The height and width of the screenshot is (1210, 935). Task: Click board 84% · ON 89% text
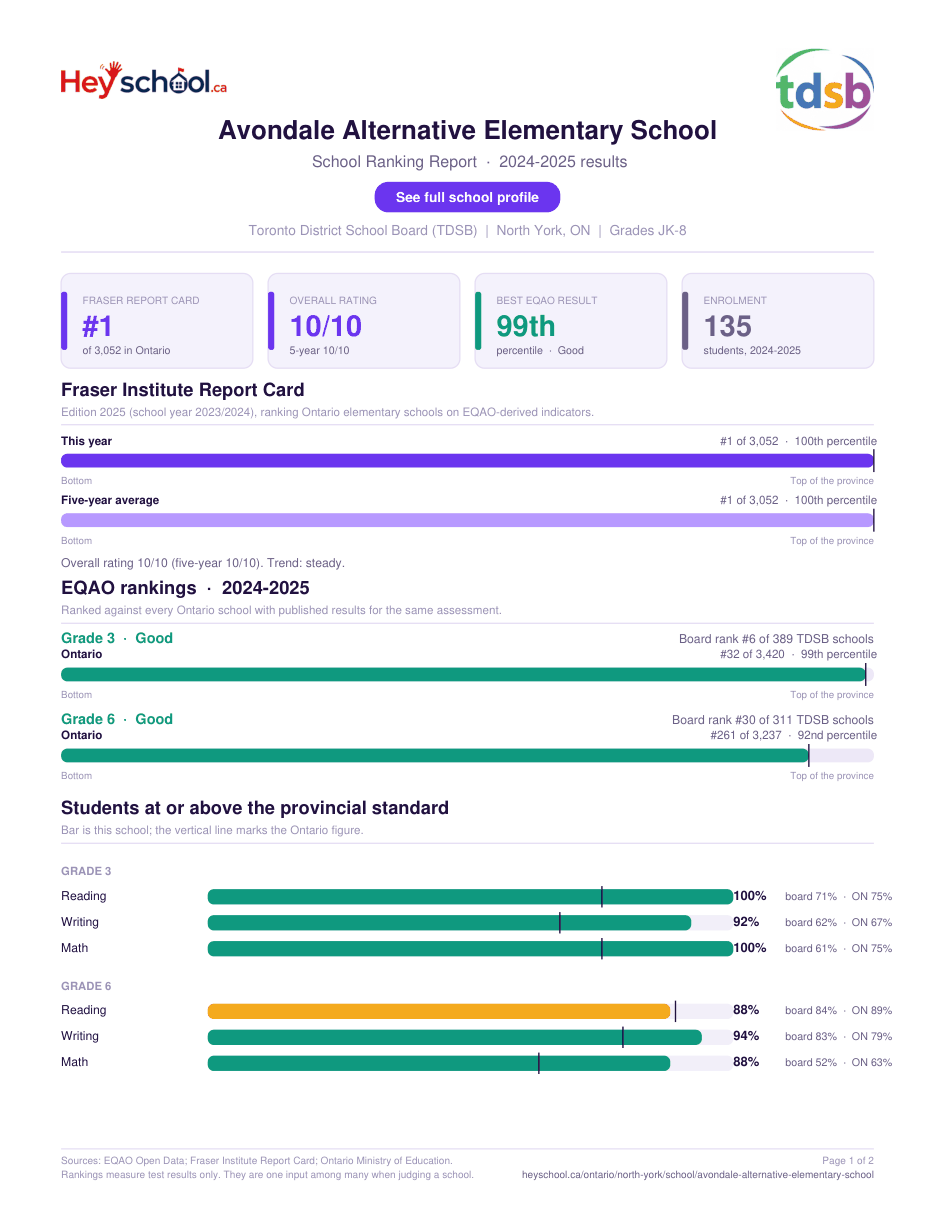click(838, 1011)
